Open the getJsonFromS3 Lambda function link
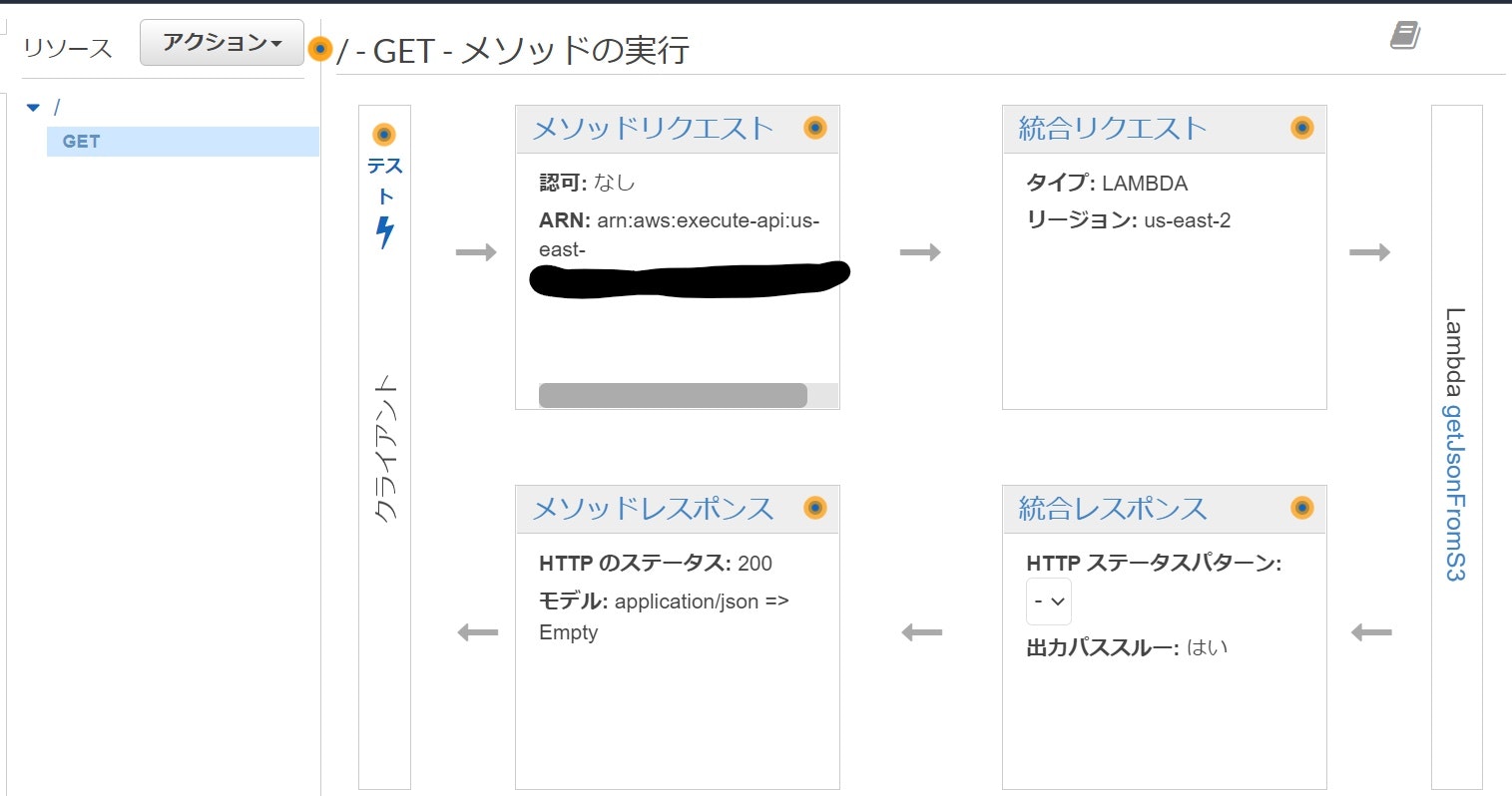This screenshot has height=796, width=1512. (1456, 493)
